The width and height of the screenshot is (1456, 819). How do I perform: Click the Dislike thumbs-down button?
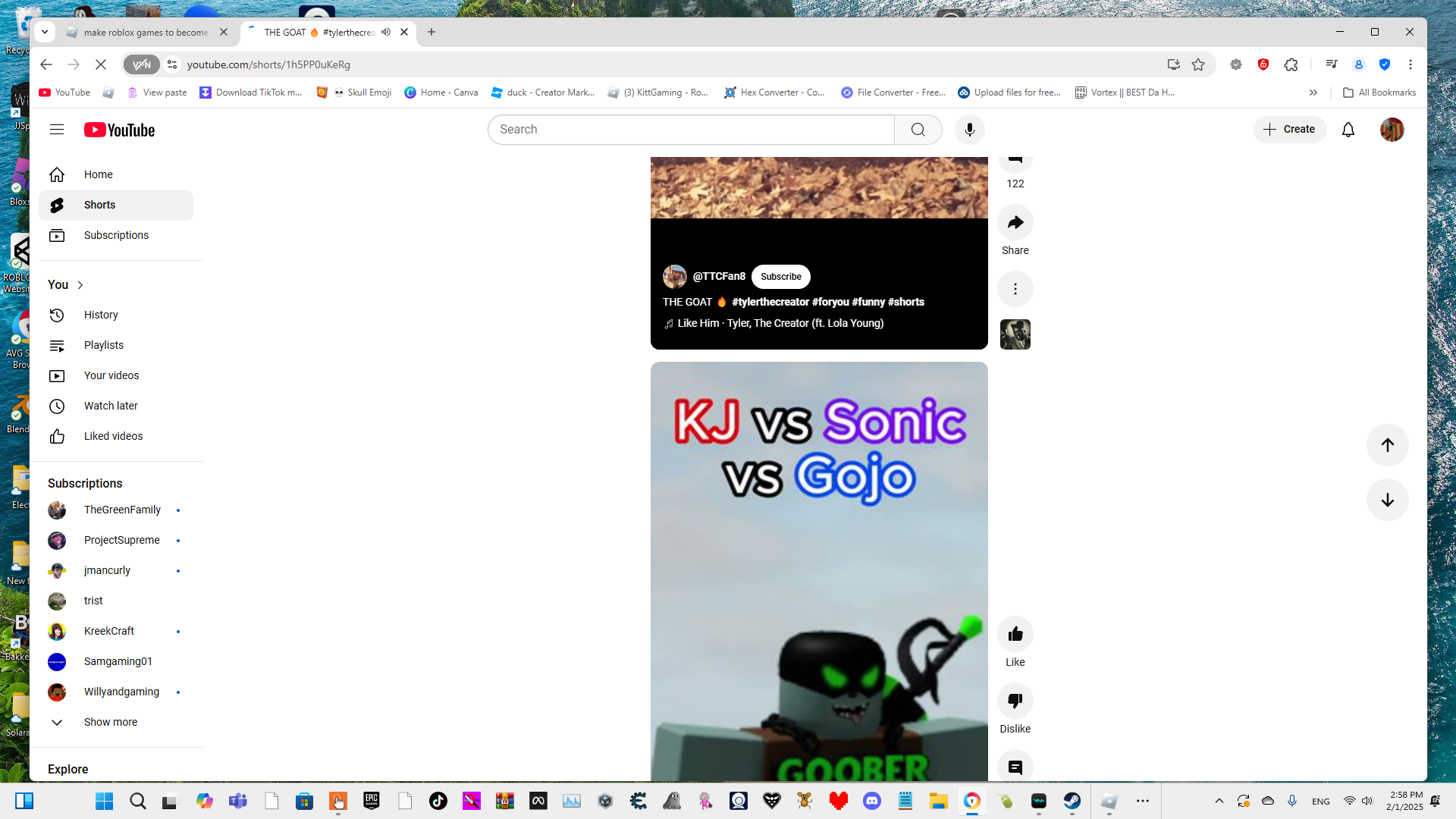pyautogui.click(x=1015, y=701)
